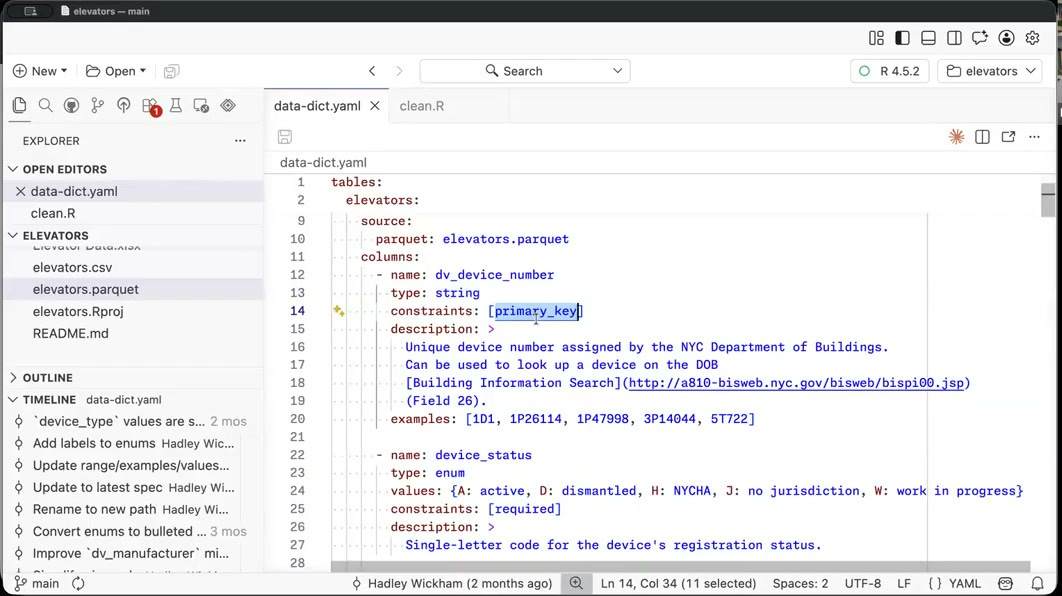
Task: Close data-dict.yaml in Open Editors
Action: tap(20, 192)
